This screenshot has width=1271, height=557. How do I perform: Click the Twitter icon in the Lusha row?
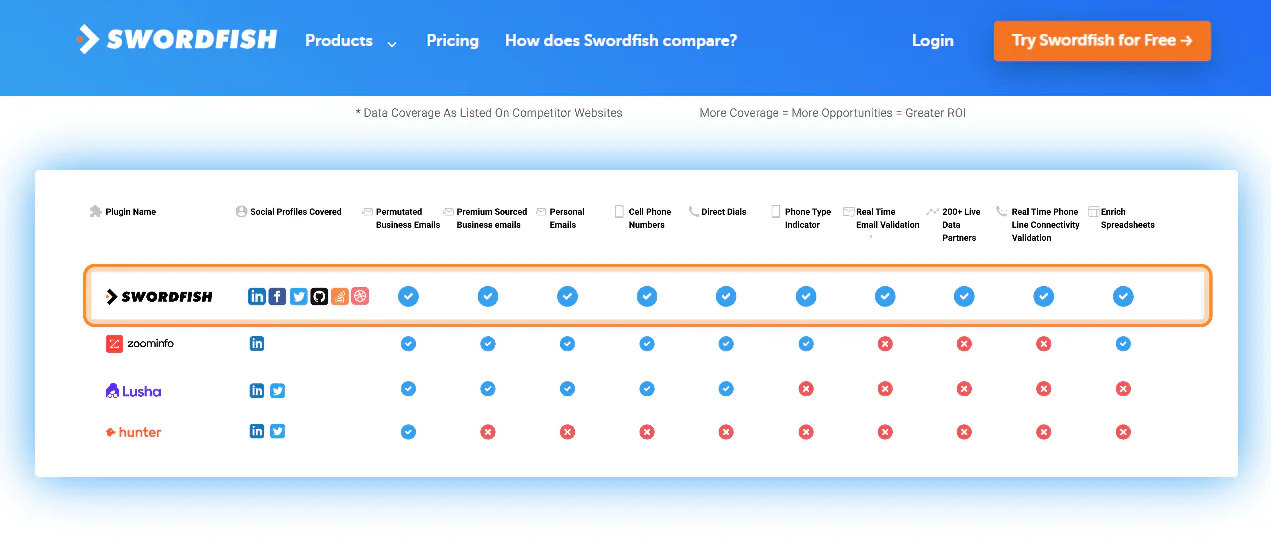click(277, 391)
